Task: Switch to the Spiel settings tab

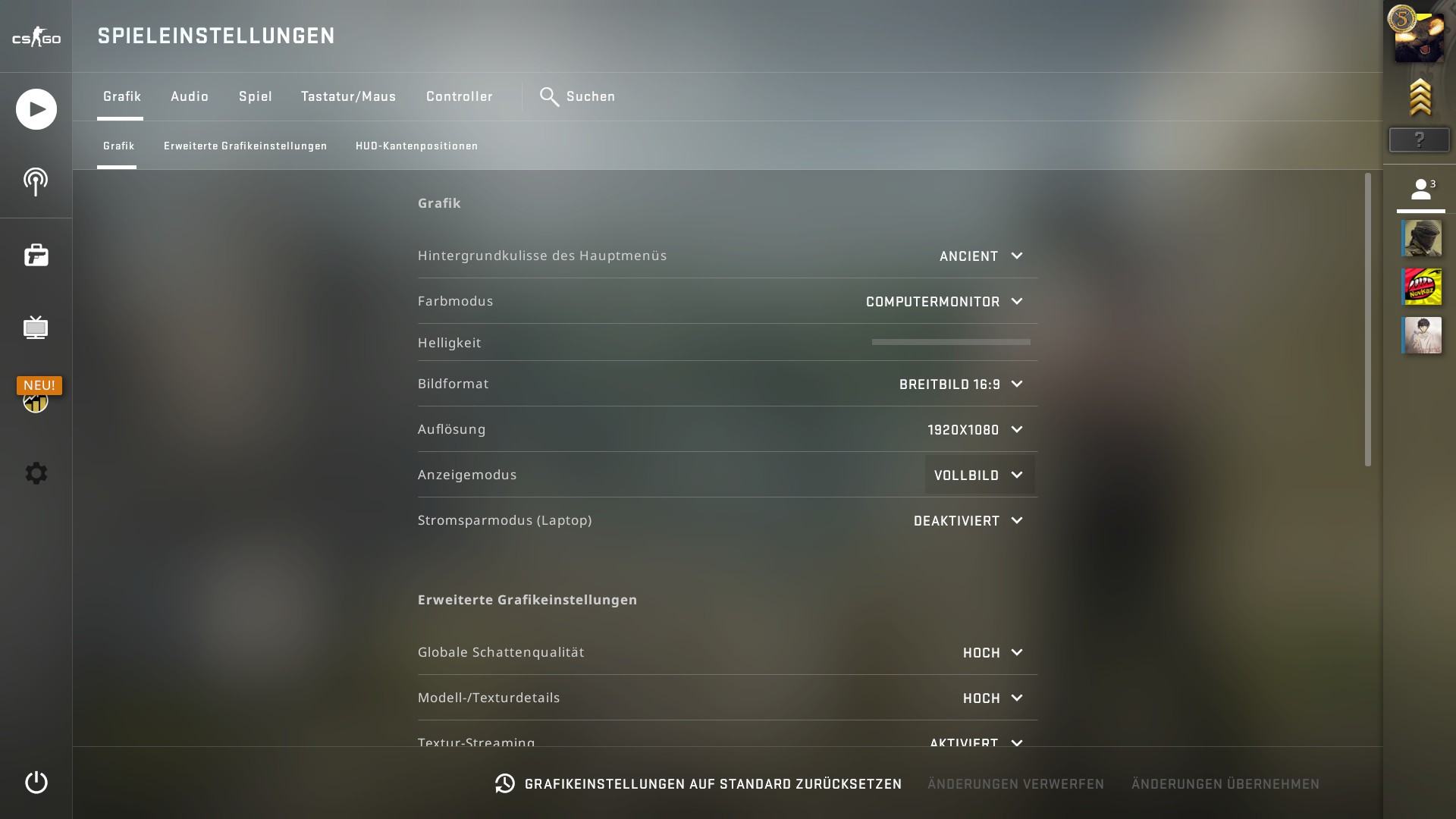Action: tap(256, 97)
